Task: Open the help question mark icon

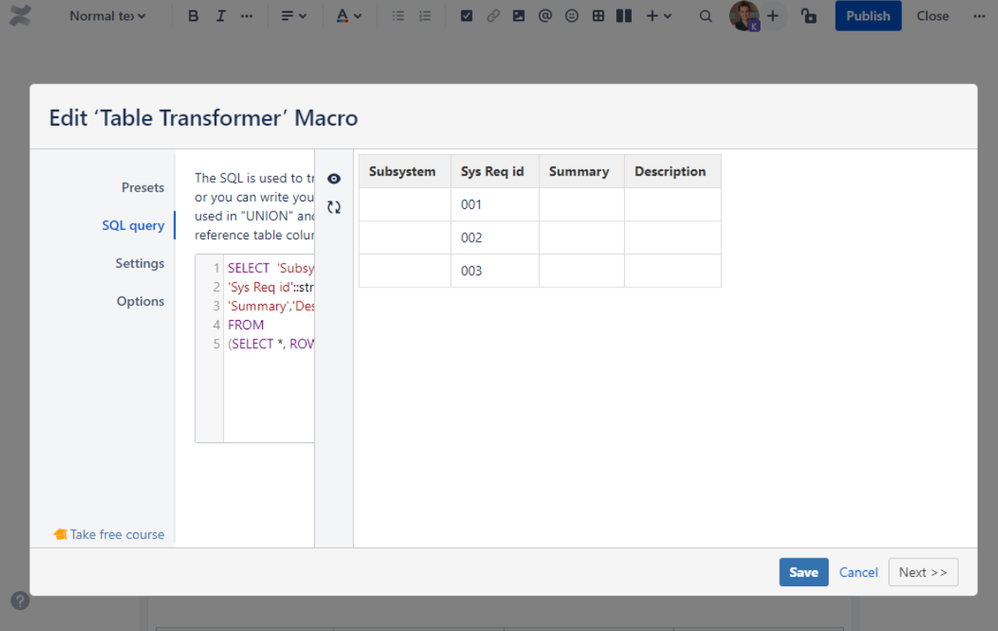Action: tap(20, 600)
